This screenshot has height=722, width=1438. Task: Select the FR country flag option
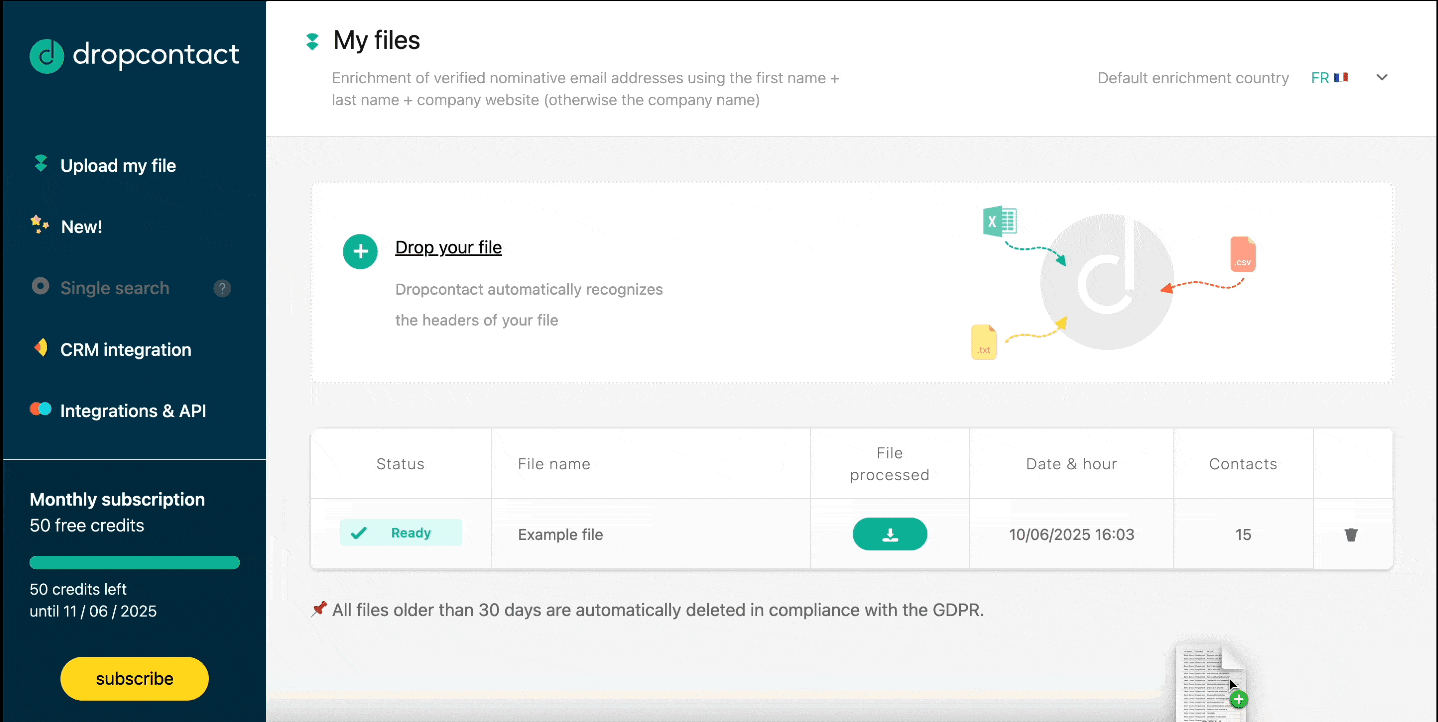coord(1329,78)
